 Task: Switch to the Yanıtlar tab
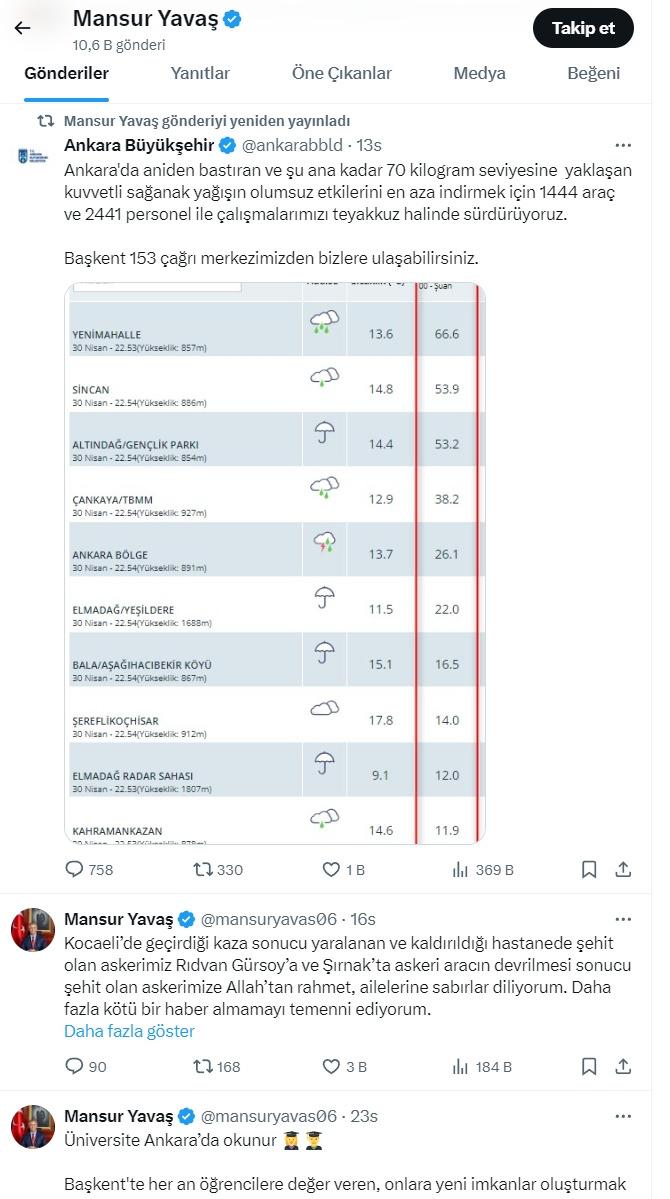pyautogui.click(x=200, y=73)
